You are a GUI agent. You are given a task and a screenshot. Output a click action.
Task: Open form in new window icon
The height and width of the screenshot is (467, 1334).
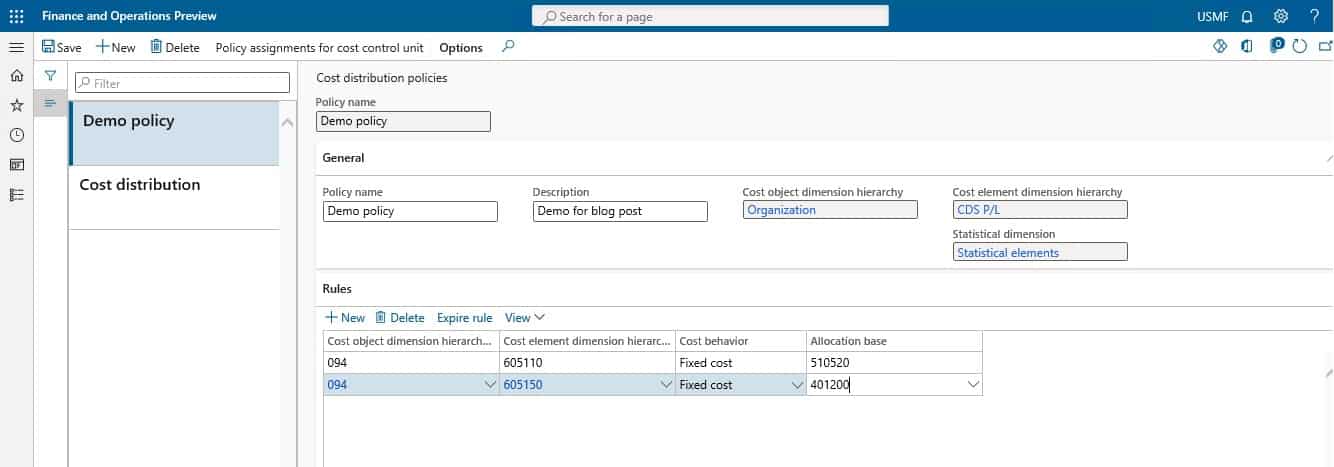pos(1326,46)
